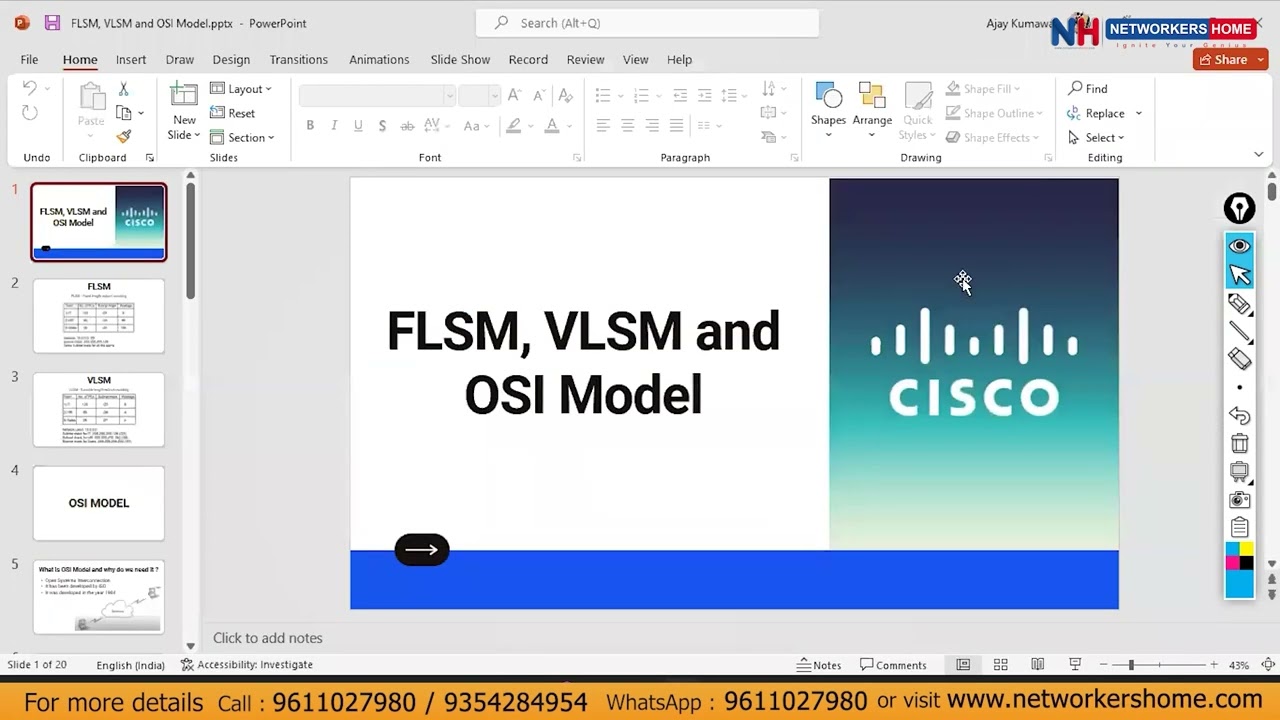Select slide 3 VLSM thumbnail

[x=99, y=410]
